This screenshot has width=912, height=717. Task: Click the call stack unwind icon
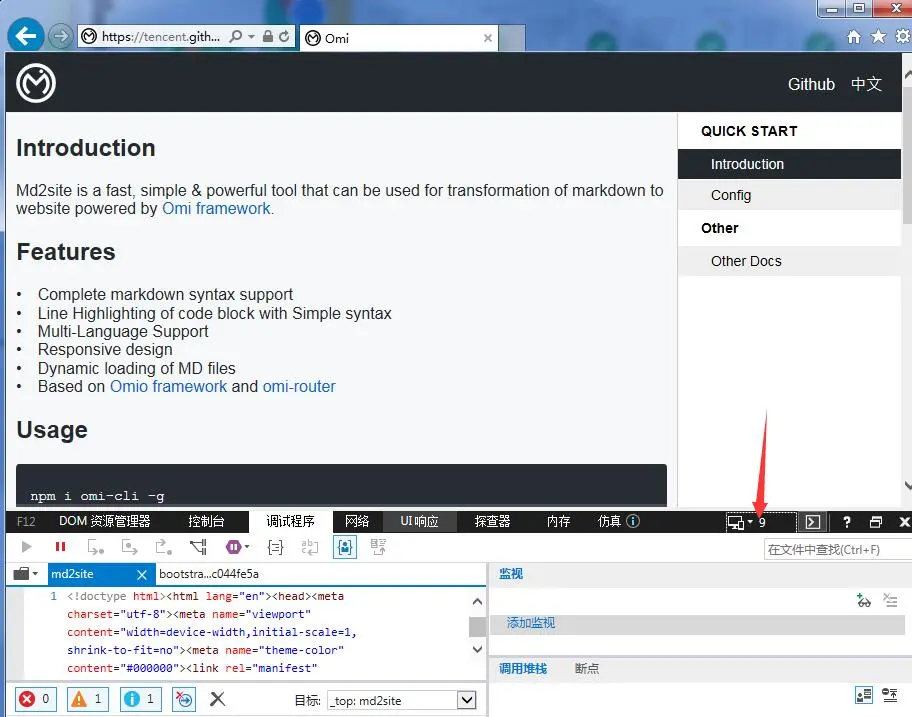(x=890, y=695)
